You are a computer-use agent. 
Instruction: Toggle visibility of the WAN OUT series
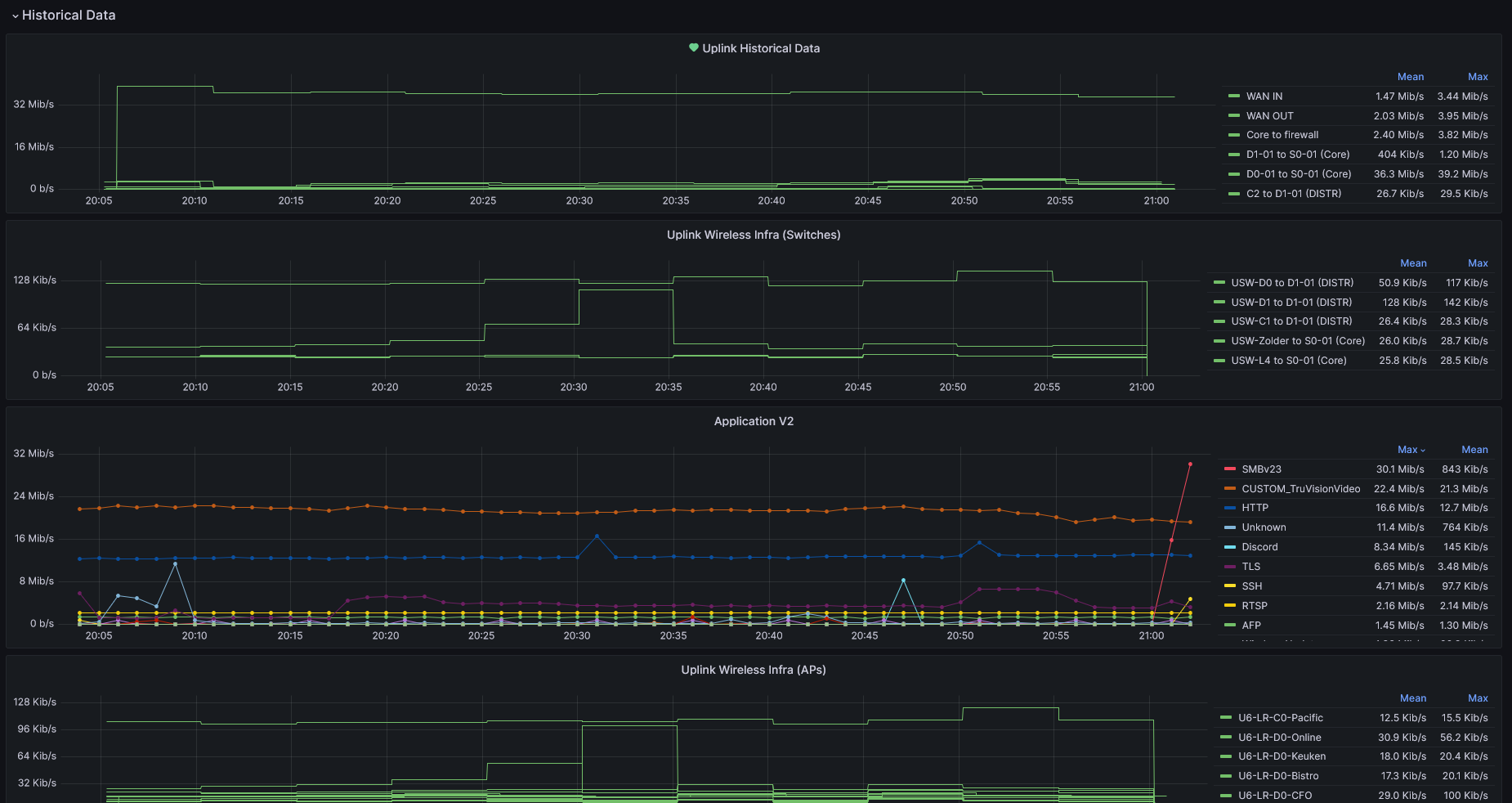1270,115
